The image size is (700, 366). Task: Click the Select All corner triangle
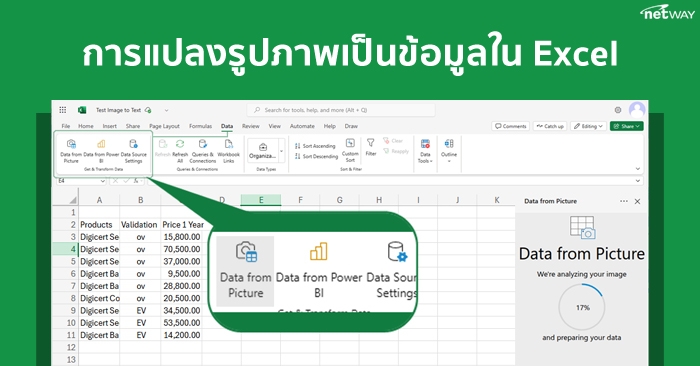coord(74,200)
